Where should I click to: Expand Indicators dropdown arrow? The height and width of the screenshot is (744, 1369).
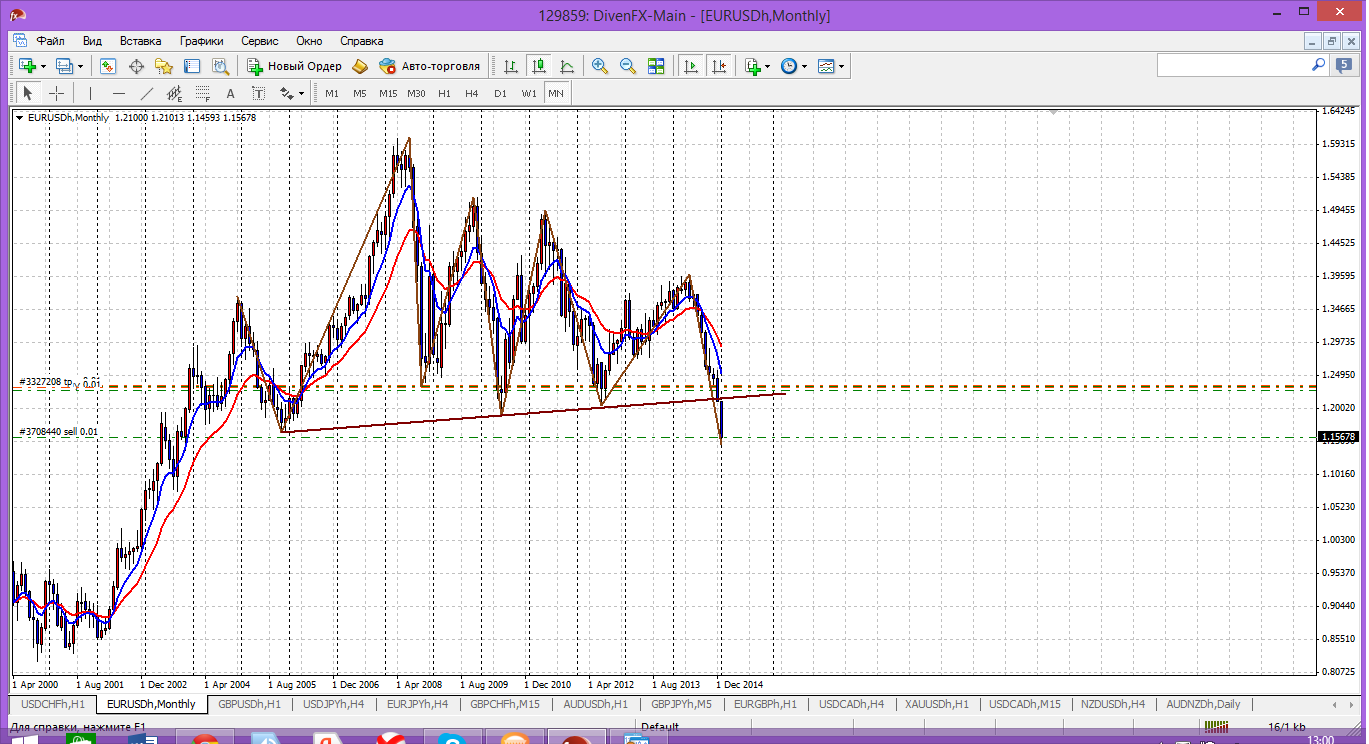pyautogui.click(x=768, y=67)
